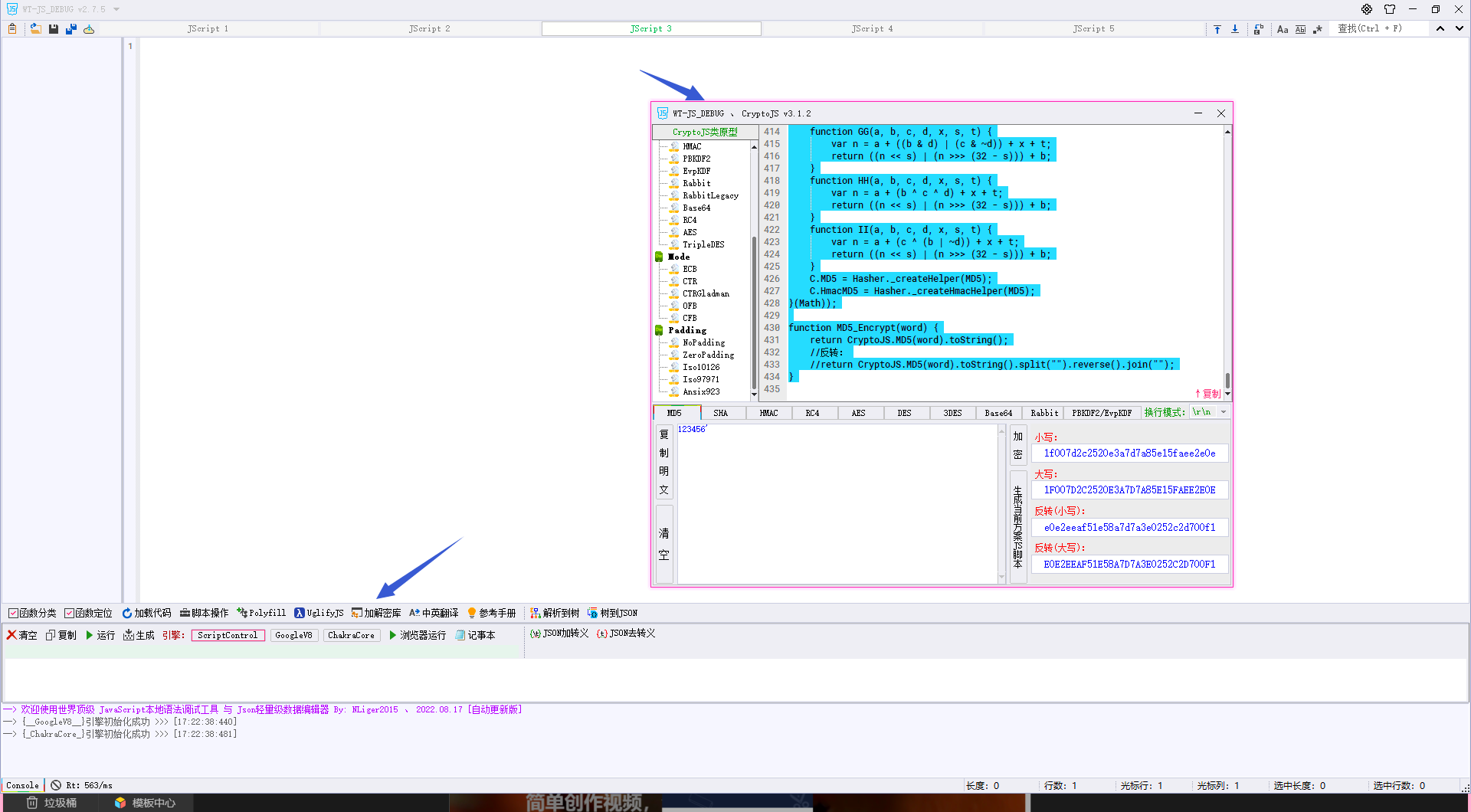Toggle the 函数分类 checkbox

point(13,613)
